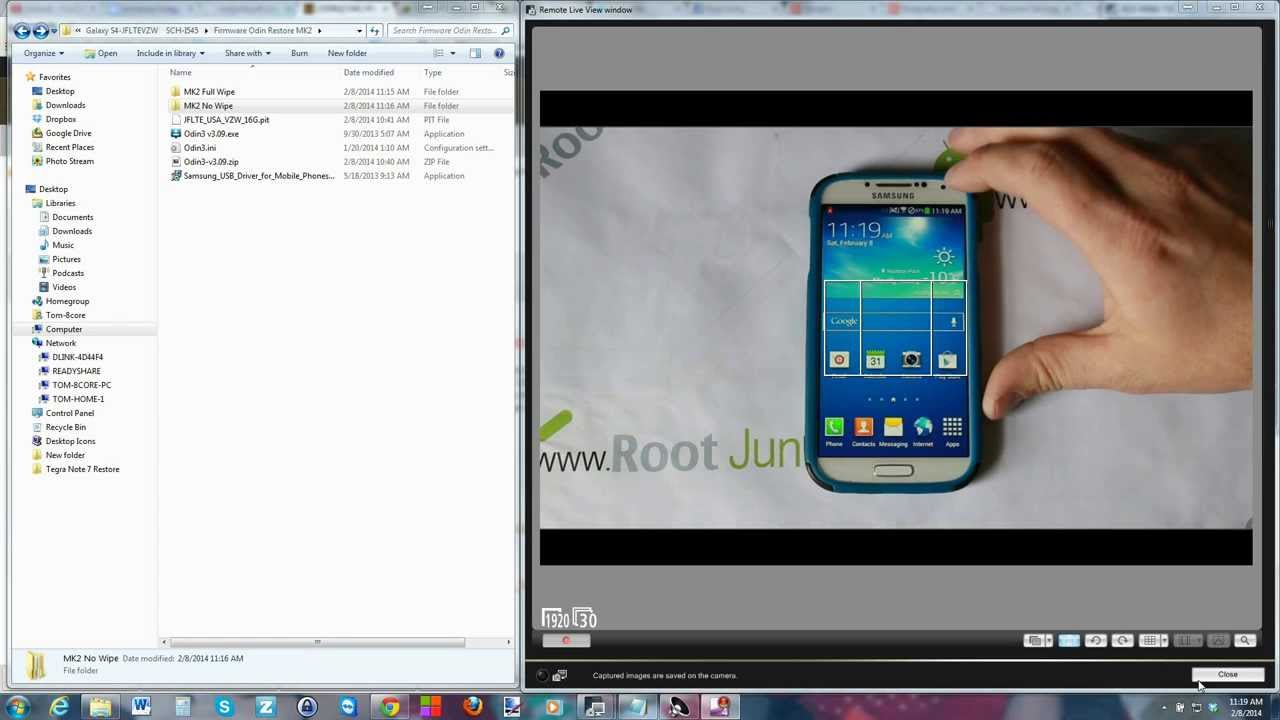Select the MK2 Full Wipe folder
Image resolution: width=1280 pixels, height=720 pixels.
[x=209, y=92]
